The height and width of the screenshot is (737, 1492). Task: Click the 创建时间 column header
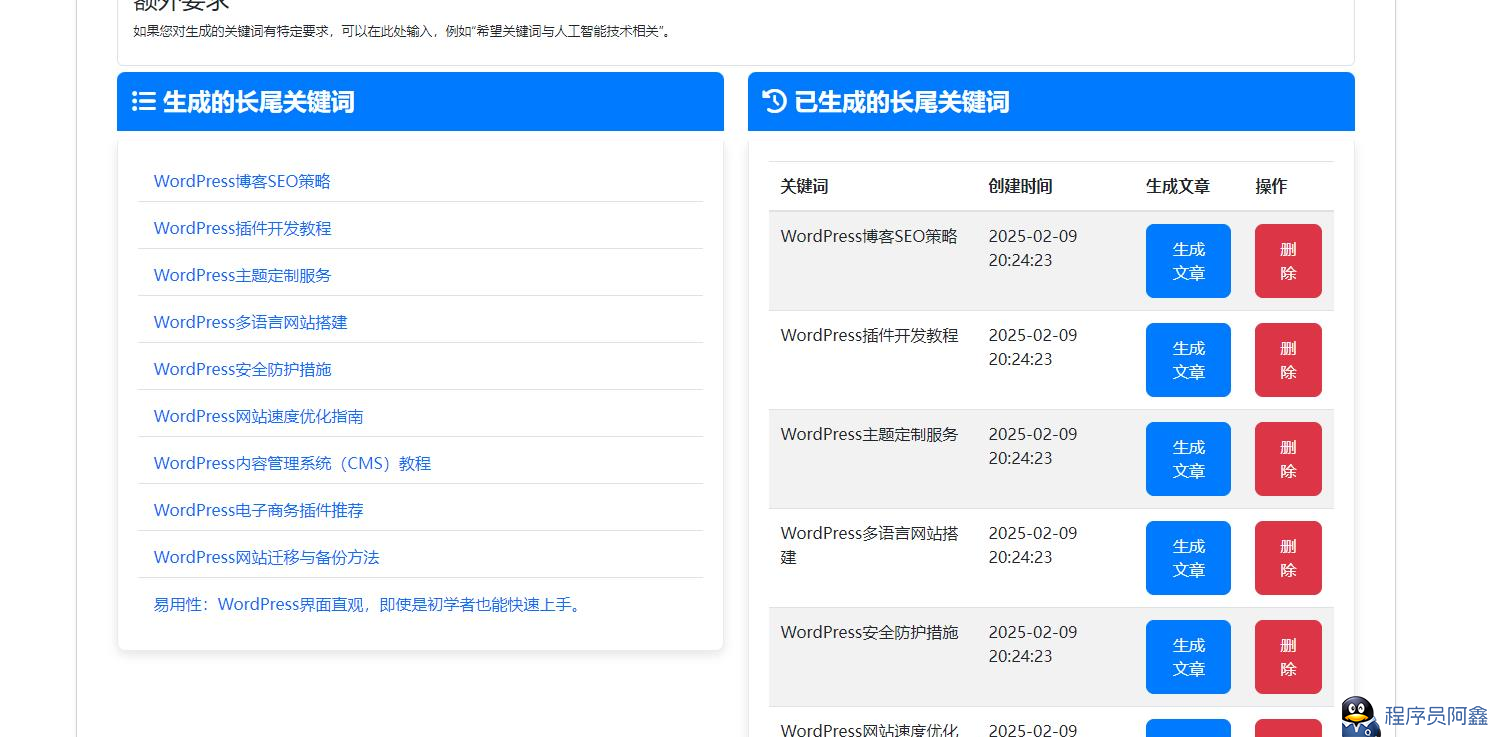[x=1020, y=186]
